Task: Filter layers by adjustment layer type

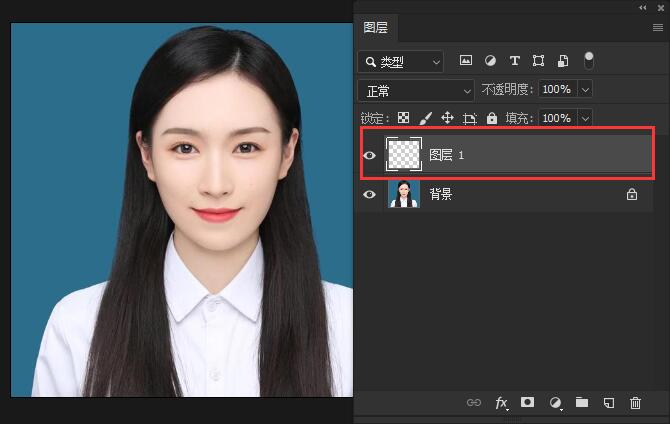Action: click(x=490, y=60)
